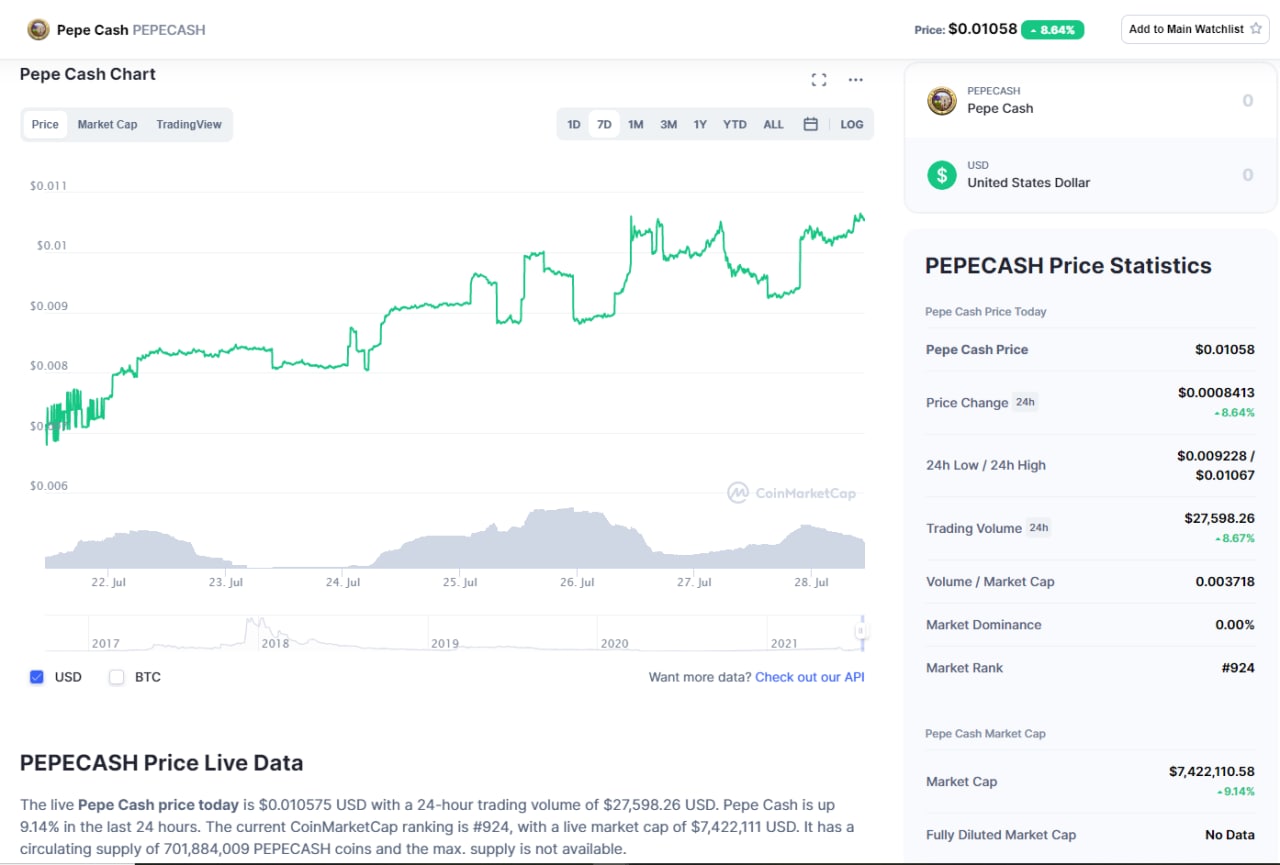1280x865 pixels.
Task: Toggle LOG scale on the chart
Action: coord(852,124)
